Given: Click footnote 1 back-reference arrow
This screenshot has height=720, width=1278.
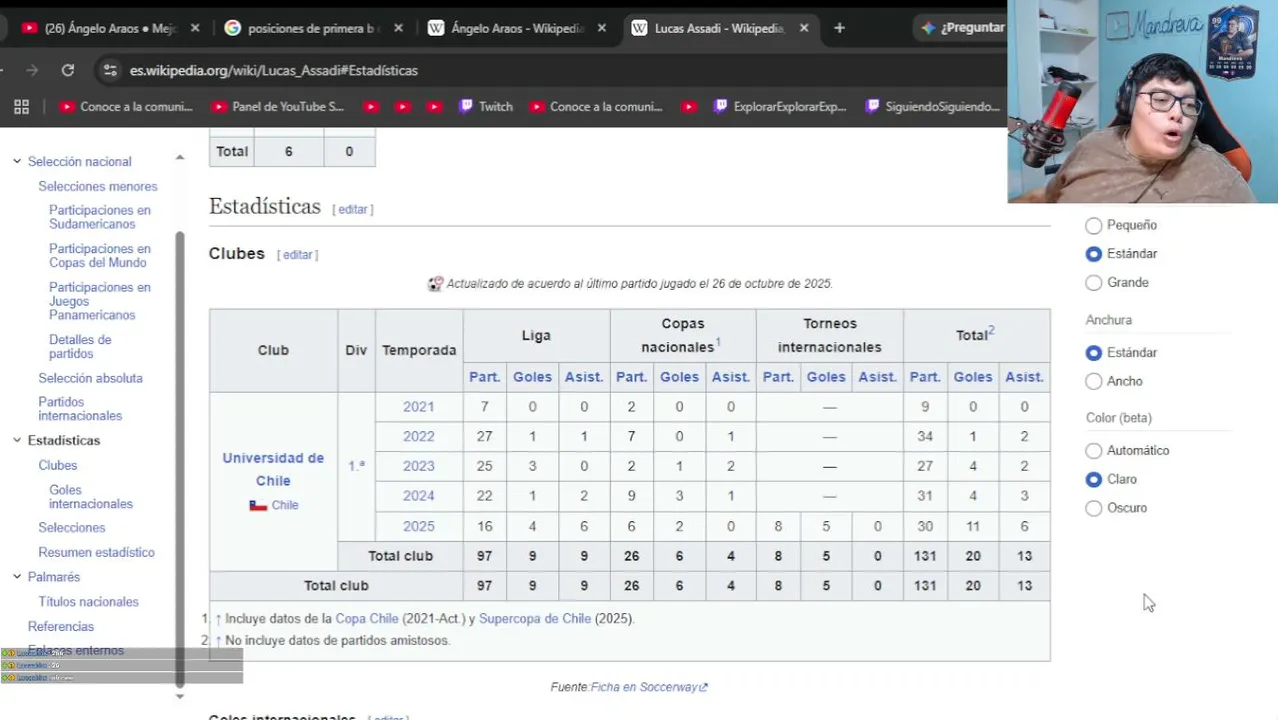Looking at the screenshot, I should coord(218,619).
